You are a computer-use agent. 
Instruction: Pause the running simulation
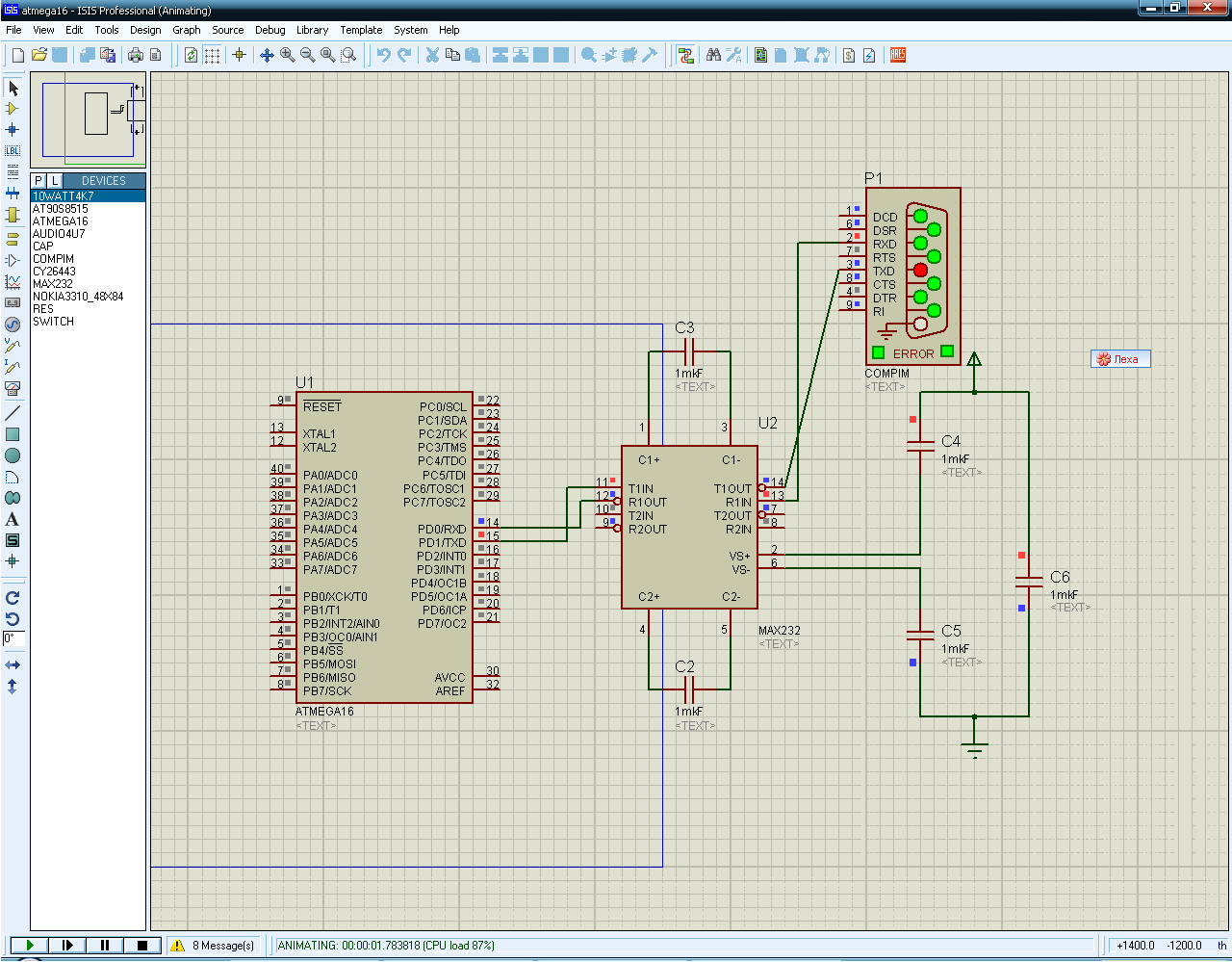click(105, 946)
